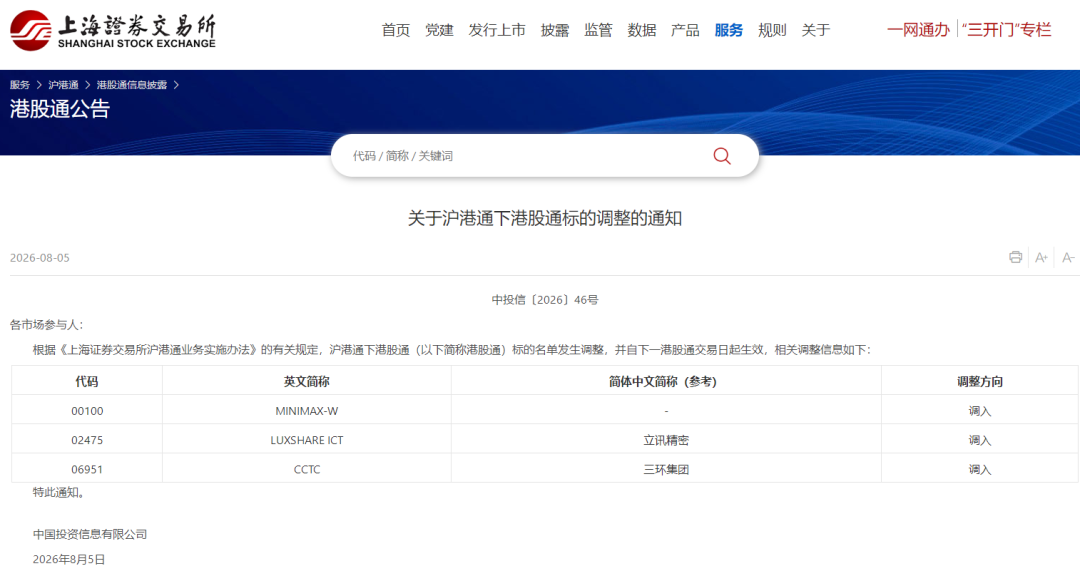This screenshot has width=1080, height=571.
Task: Go to 服务 in the breadcrumb
Action: 20,85
